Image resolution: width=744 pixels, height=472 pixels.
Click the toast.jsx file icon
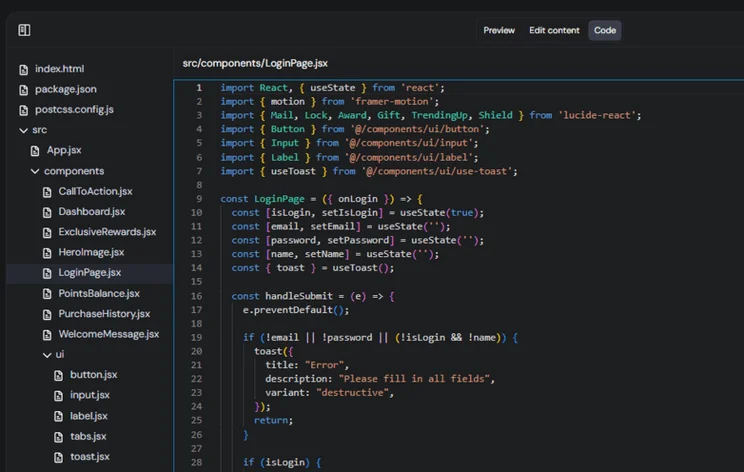tap(58, 457)
